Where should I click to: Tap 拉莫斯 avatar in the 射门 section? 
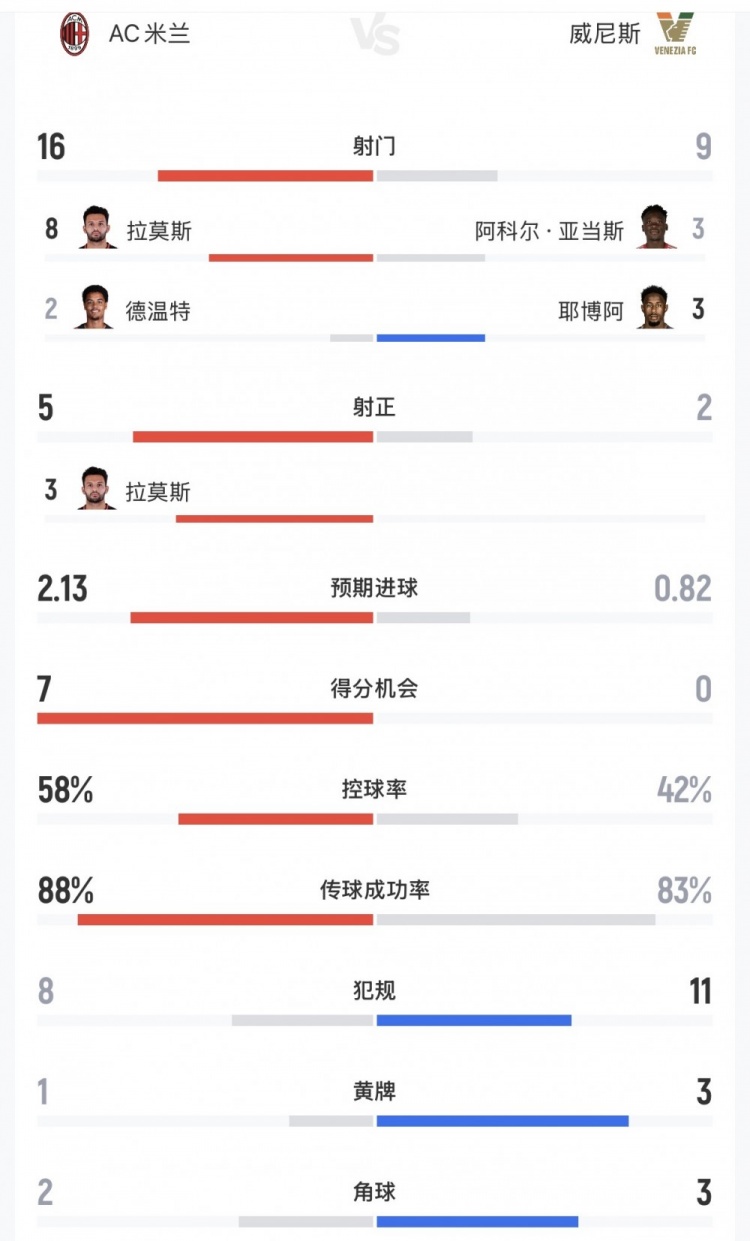point(97,229)
